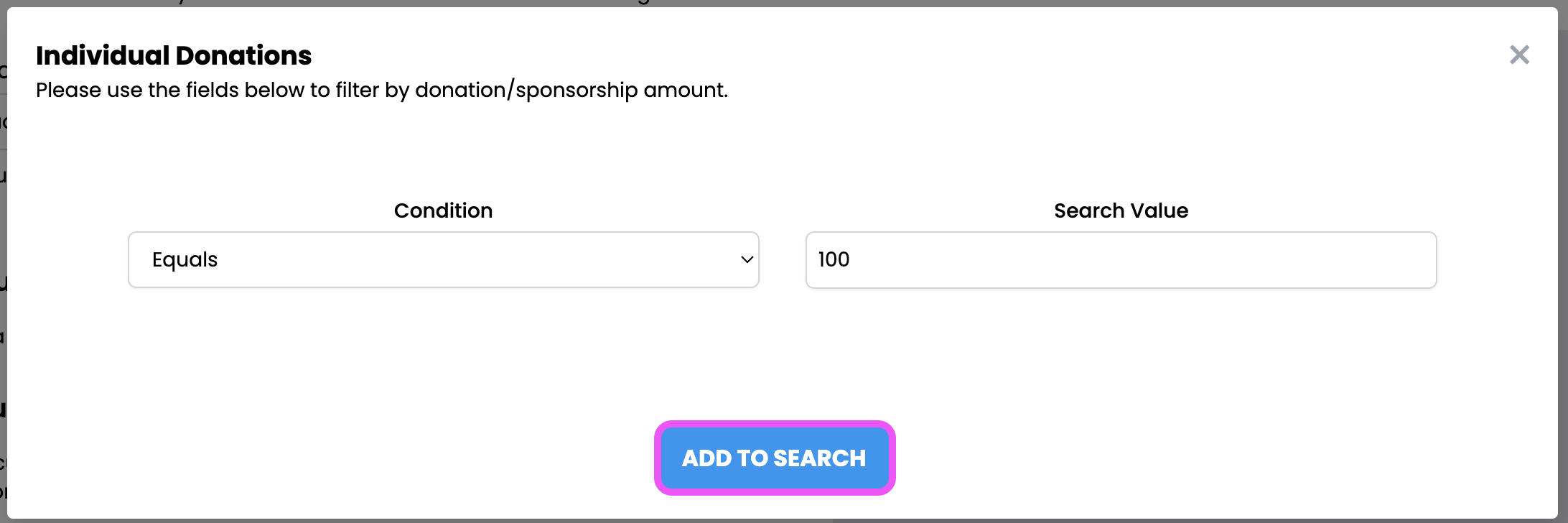Place cursor on the 100 value text
This screenshot has height=523, width=1568.
pyautogui.click(x=834, y=259)
